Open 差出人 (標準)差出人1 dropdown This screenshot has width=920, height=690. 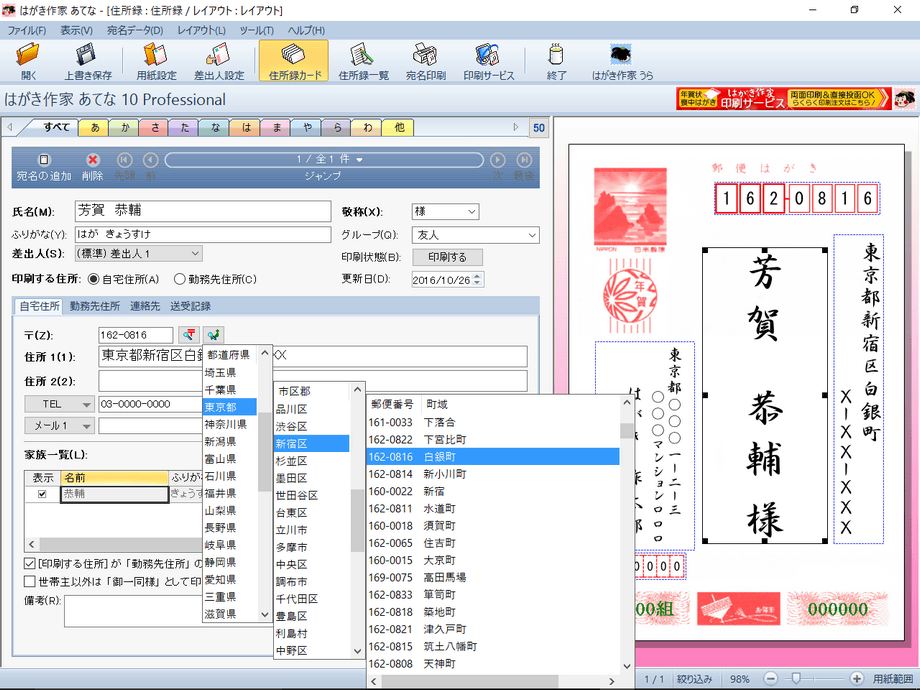tap(138, 253)
